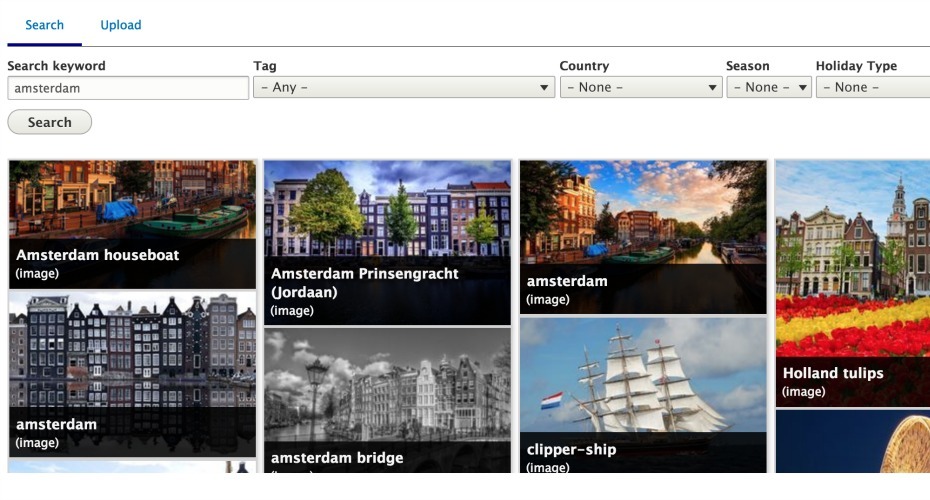Click the 'Holland tulips' title text
The image size is (930, 500).
point(833,373)
